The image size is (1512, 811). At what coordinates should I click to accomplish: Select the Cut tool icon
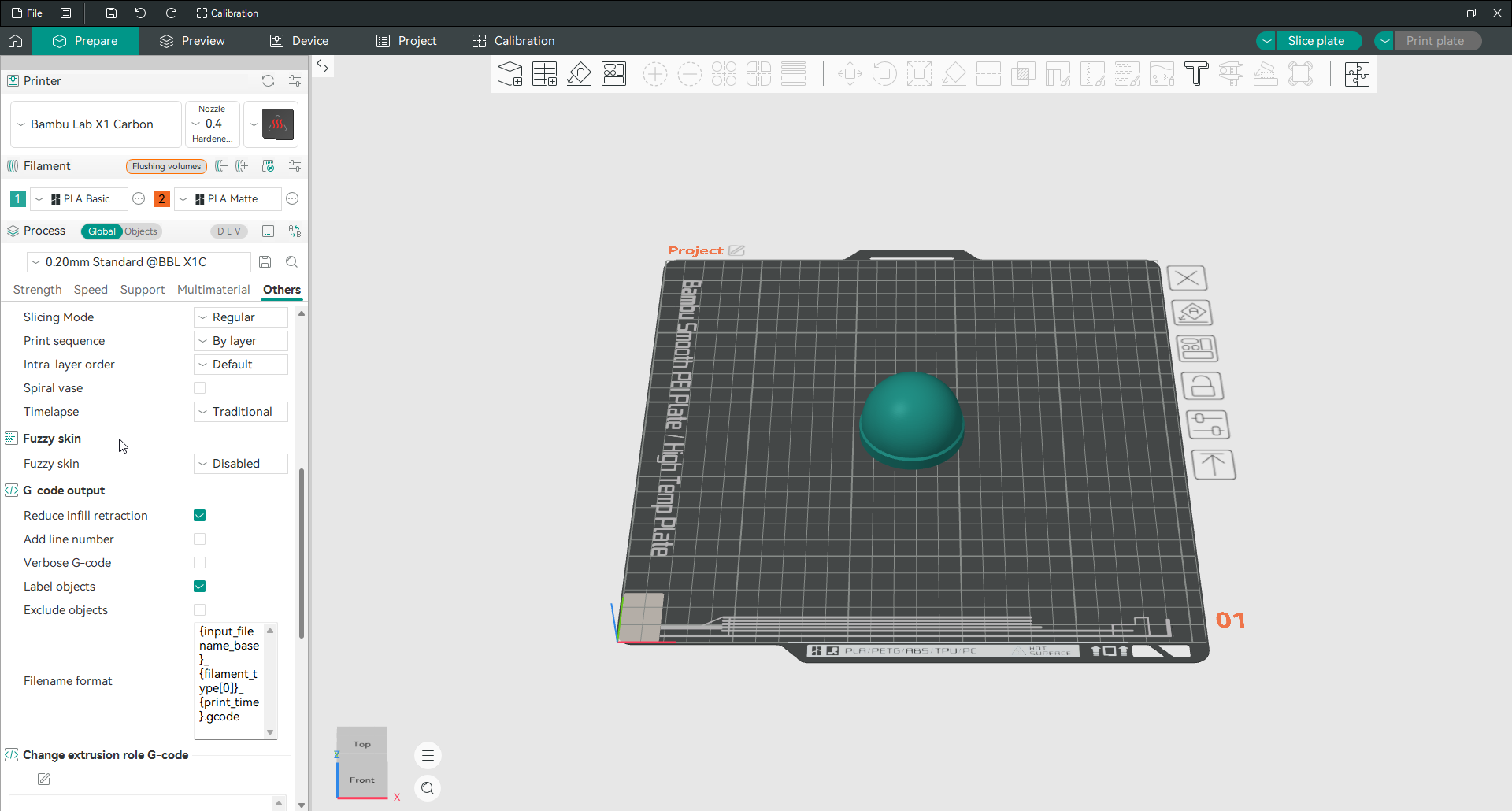point(988,74)
